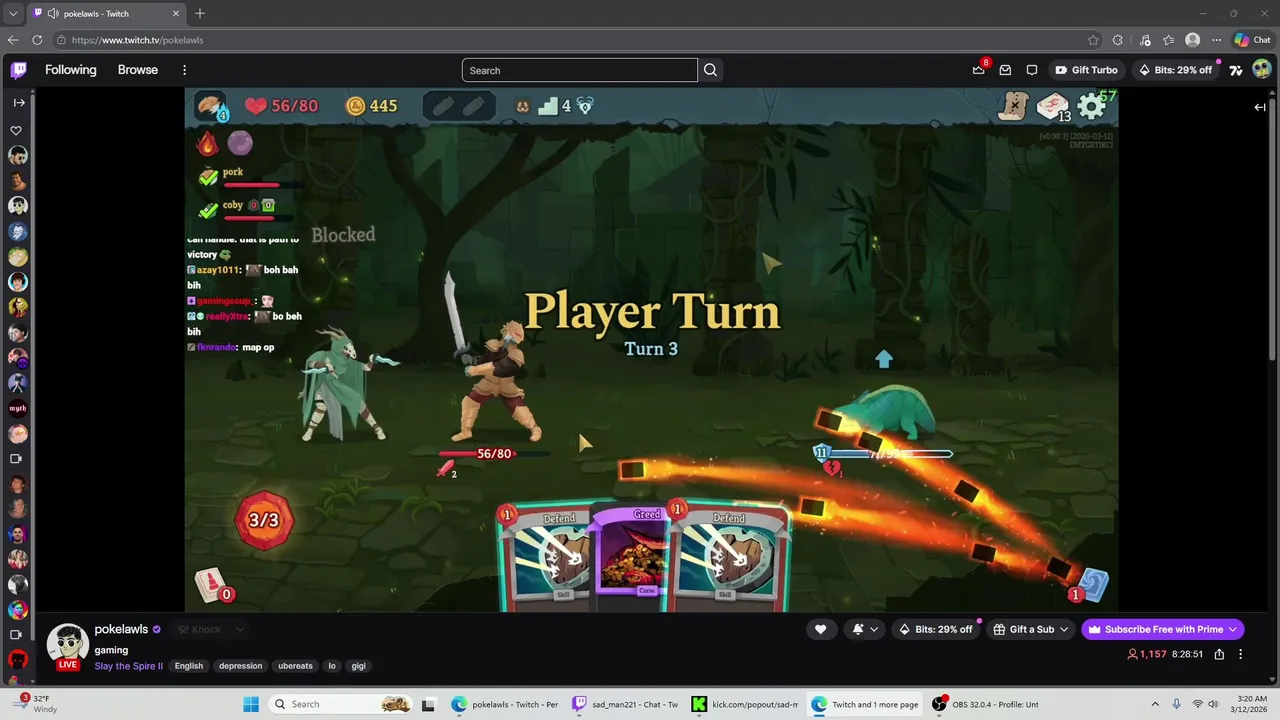1280x720 pixels.
Task: Click the Gift Turbo button
Action: [x=1086, y=70]
